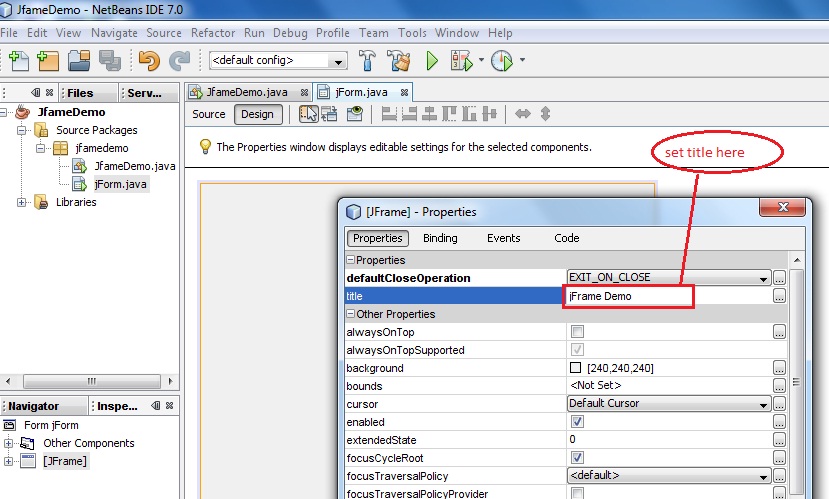Click the alwaysOnTopSupported checkbox

pos(577,350)
